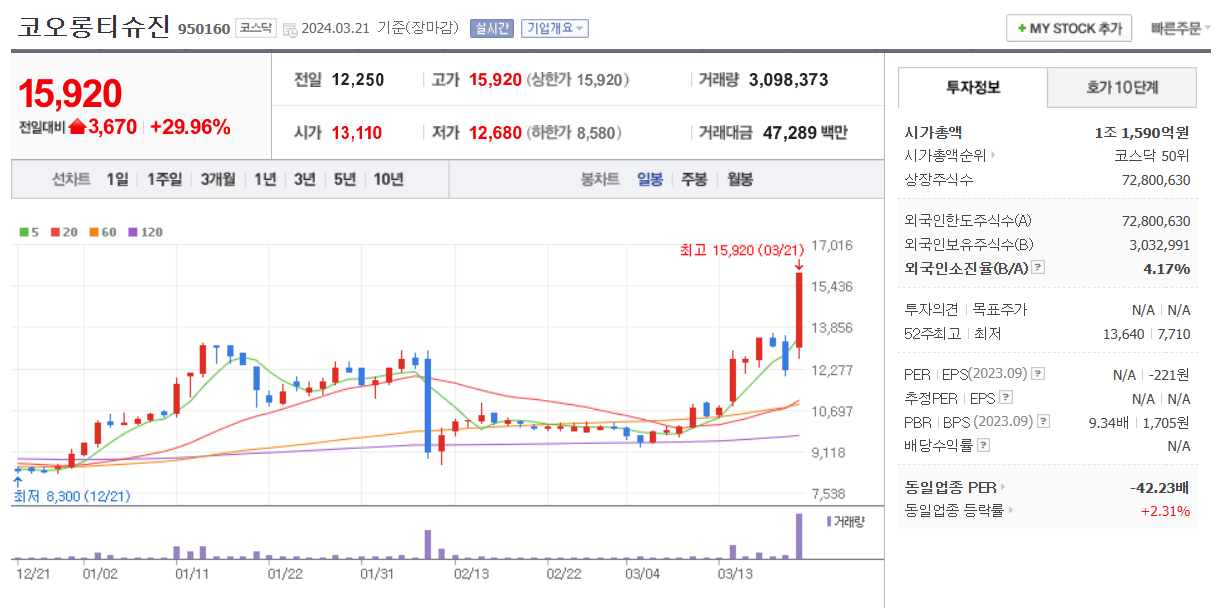
Task: Click the arrow icon after 시가총액순위
Action: [x=993, y=156]
